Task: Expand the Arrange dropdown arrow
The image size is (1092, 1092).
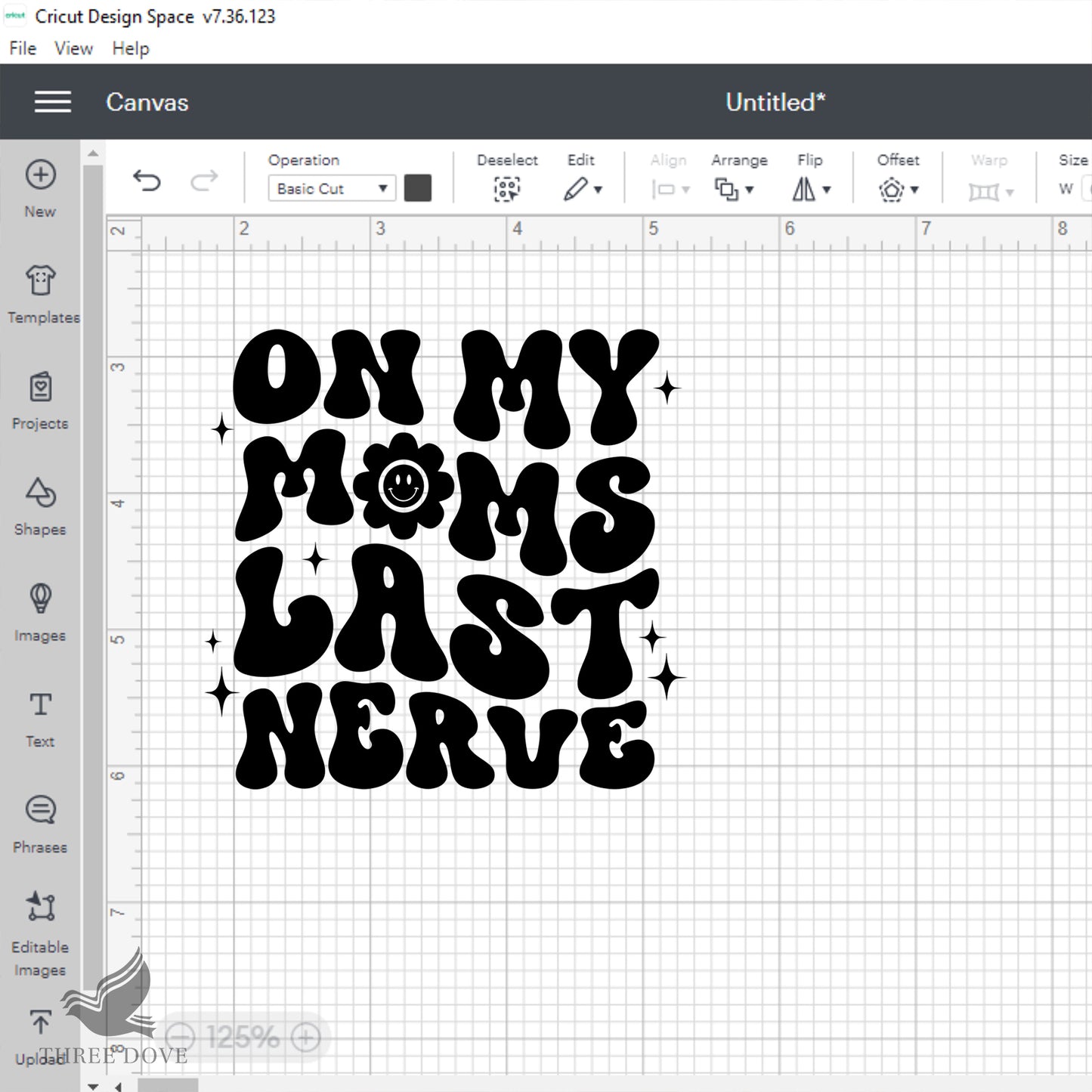Action: pos(750,190)
